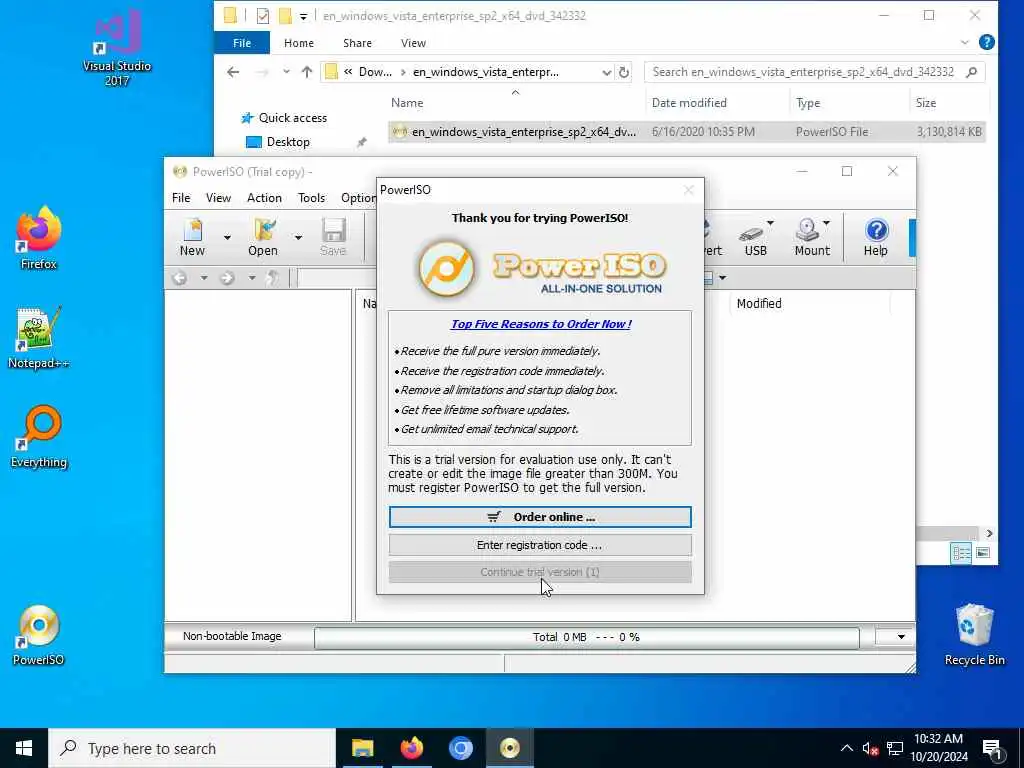The image size is (1024, 768).
Task: Click the Explorer up arrow
Action: (307, 72)
